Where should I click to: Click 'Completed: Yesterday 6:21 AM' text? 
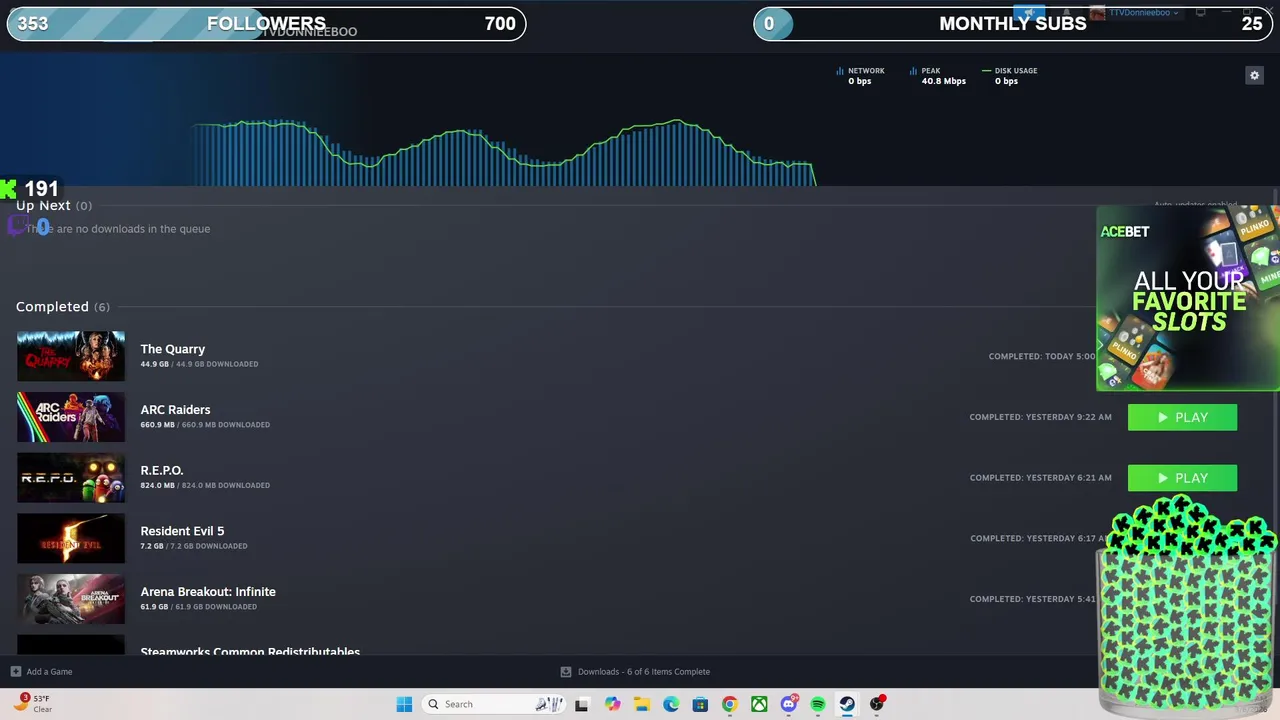click(x=1040, y=478)
